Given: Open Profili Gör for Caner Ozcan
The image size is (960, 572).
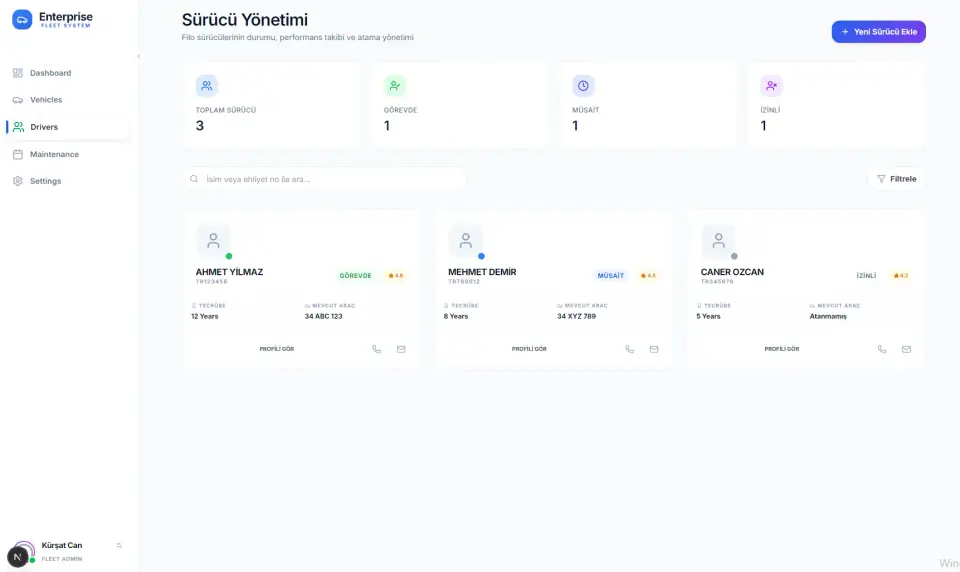Looking at the screenshot, I should point(782,349).
